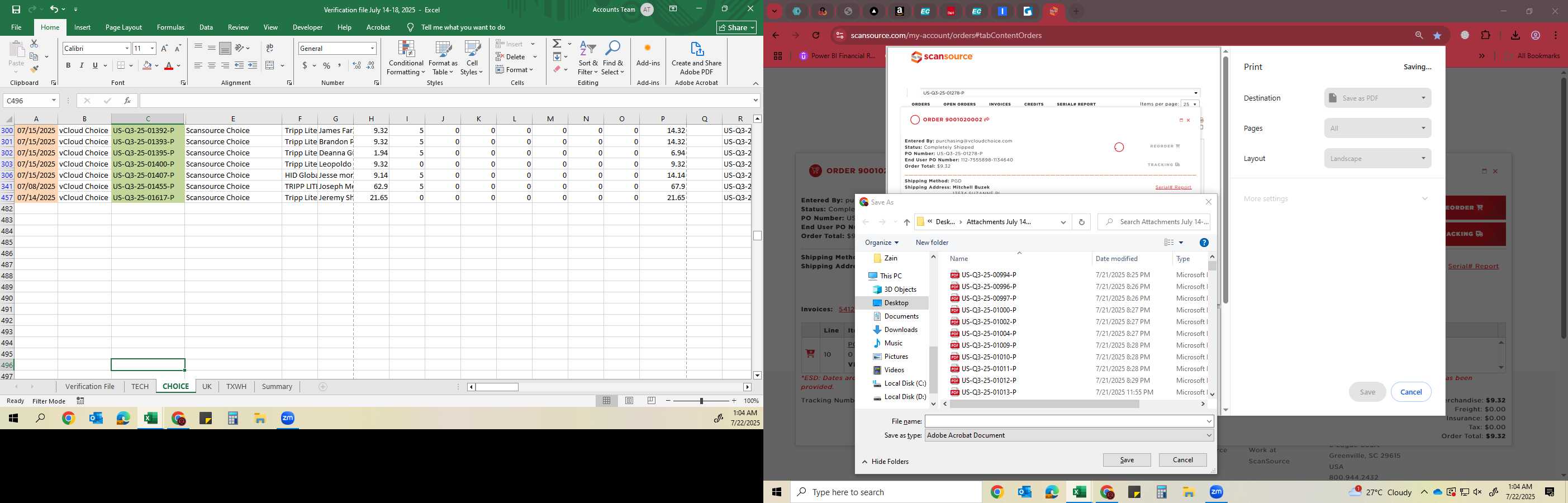The image size is (1568, 503).
Task: Open Chrome downloads icon
Action: click(x=1515, y=35)
